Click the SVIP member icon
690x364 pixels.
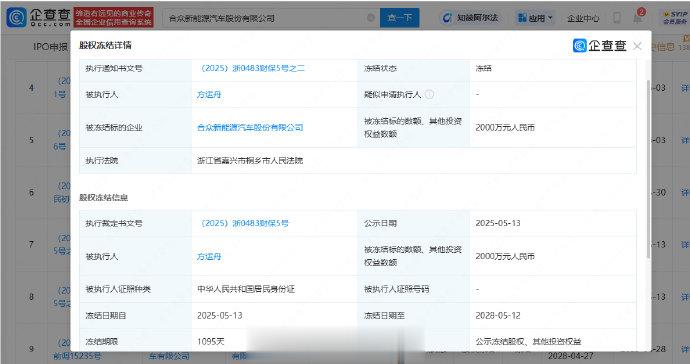(675, 18)
